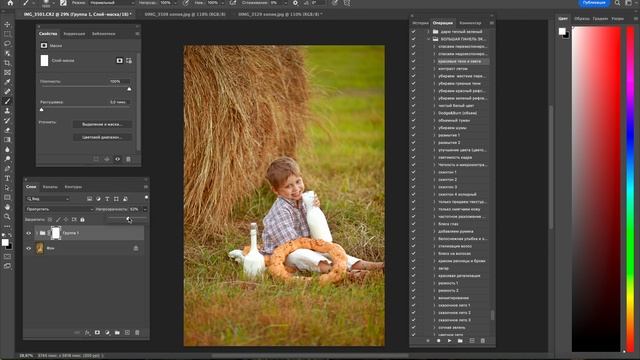Screen dimensions: 640x360
Task: Switch to the Комментар tab
Action: pyautogui.click(x=470, y=23)
